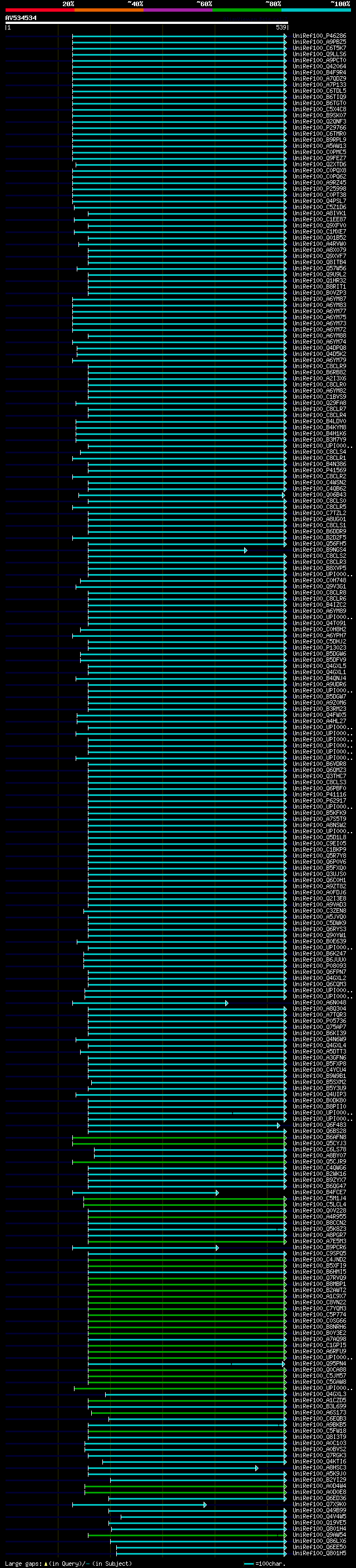
Task: Select the UniRef100_P41116 label
Action: 319,795
